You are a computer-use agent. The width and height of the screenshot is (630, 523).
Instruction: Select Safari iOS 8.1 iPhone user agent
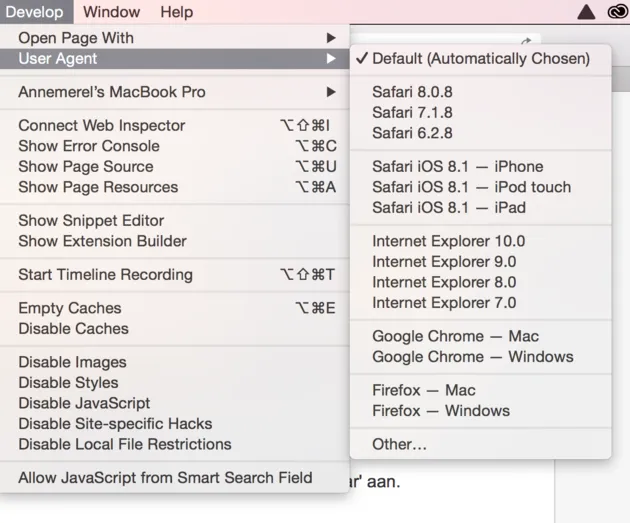coord(481,166)
